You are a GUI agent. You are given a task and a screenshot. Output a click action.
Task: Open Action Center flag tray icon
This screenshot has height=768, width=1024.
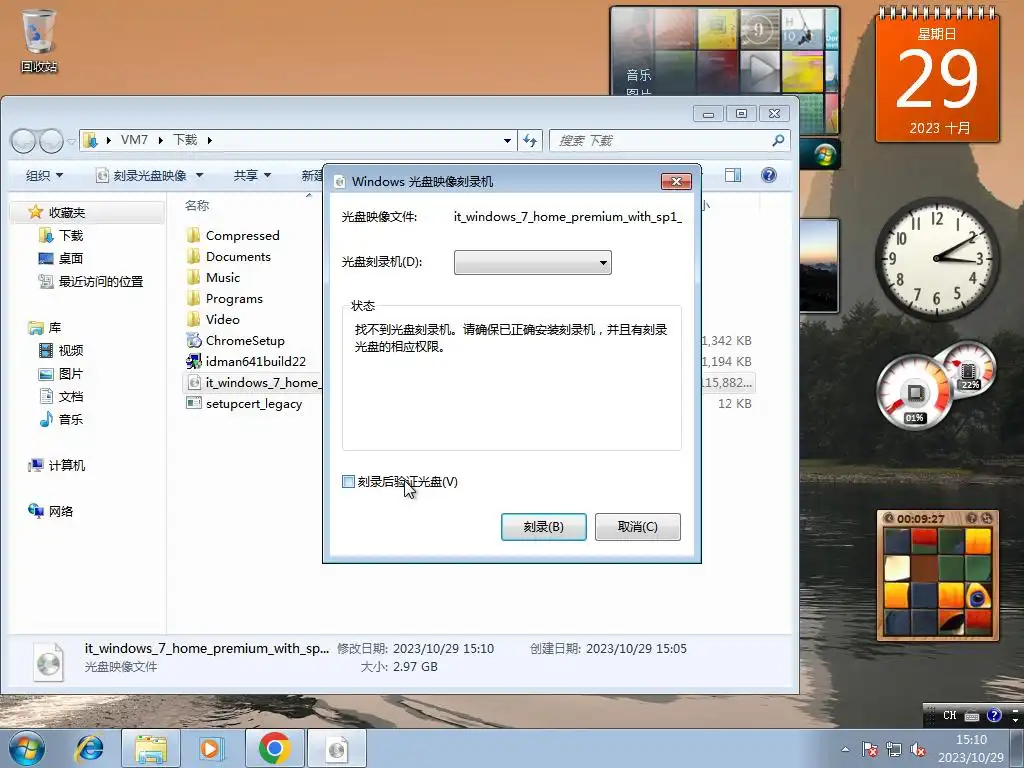(869, 750)
